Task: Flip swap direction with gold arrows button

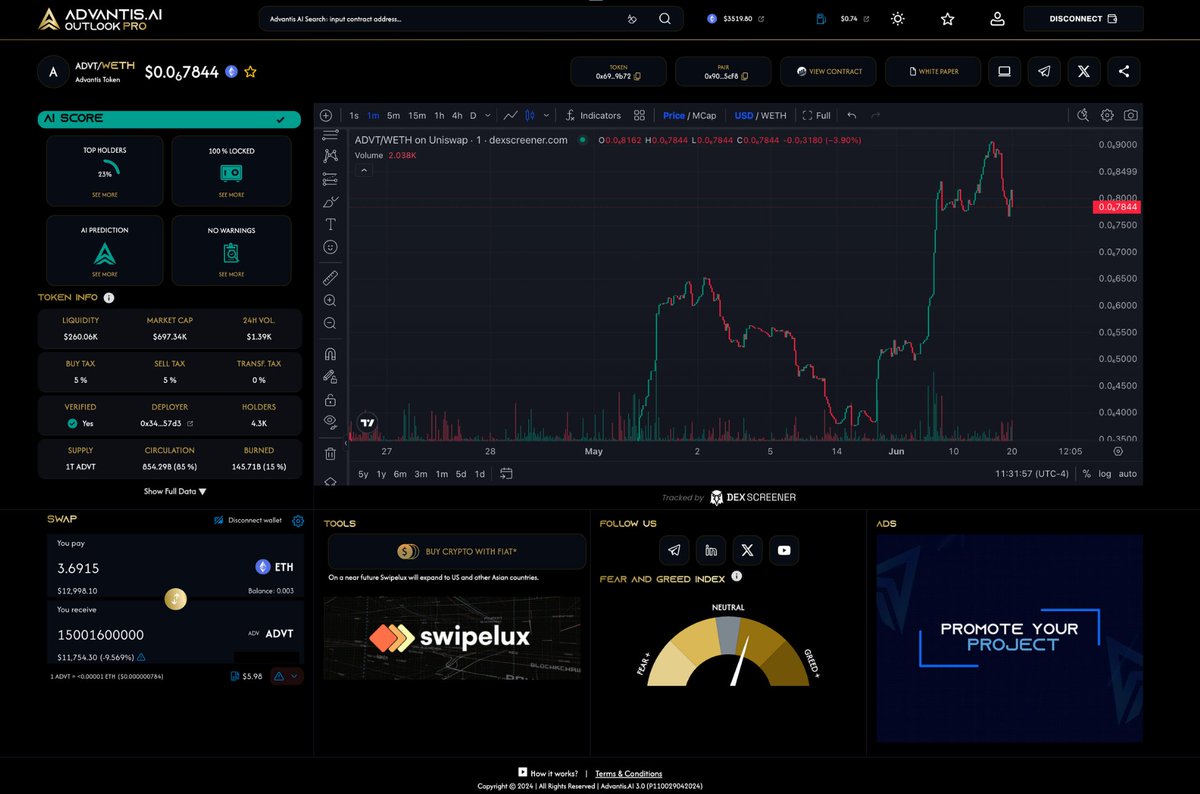Action: 175,598
